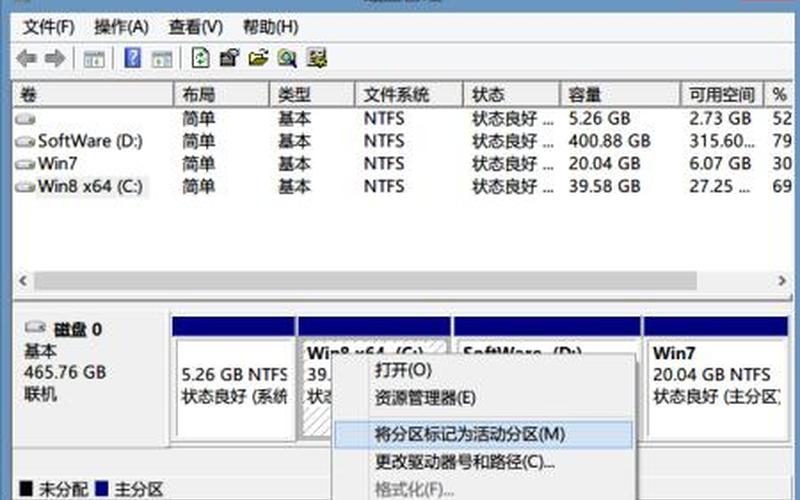The height and width of the screenshot is (500, 800).
Task: Click the right arrow of the horizontal scrollbar
Action: (782, 281)
